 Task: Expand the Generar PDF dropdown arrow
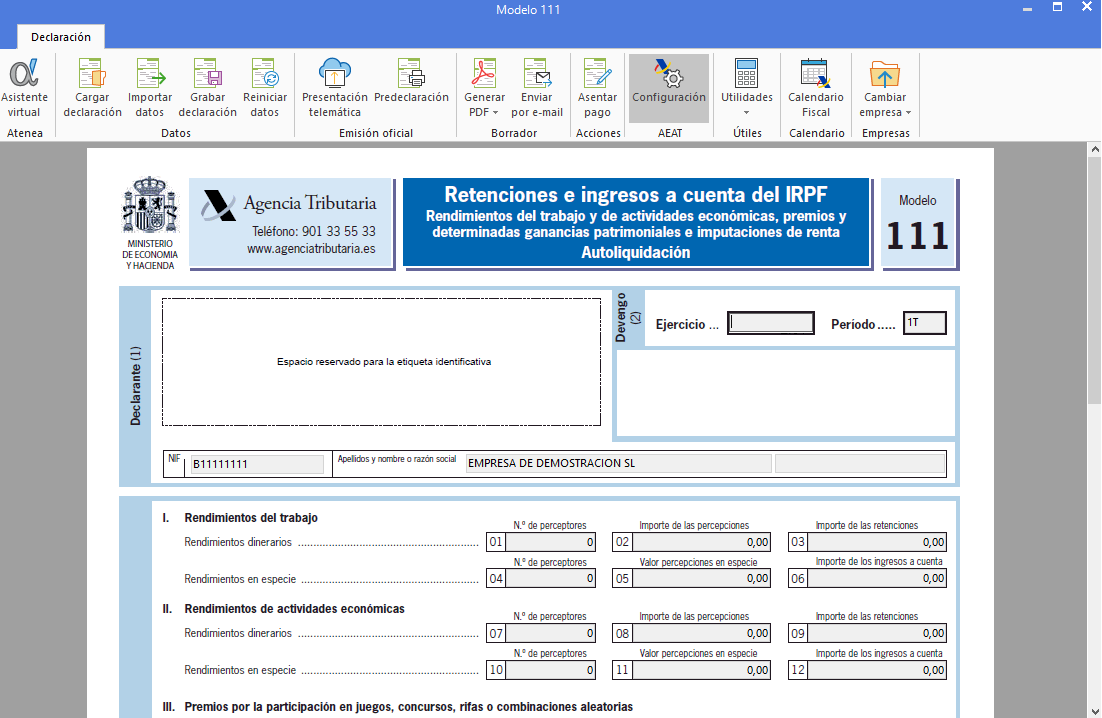pos(495,113)
